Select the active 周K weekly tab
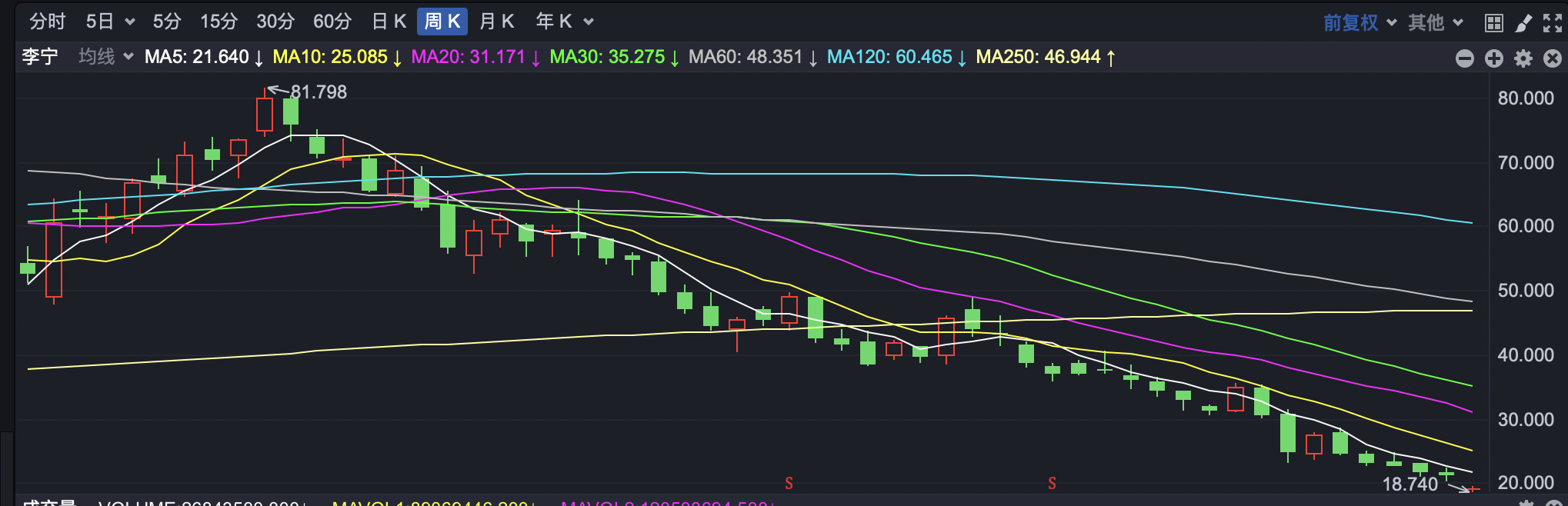Screen dimensions: 1568x506 point(442,22)
